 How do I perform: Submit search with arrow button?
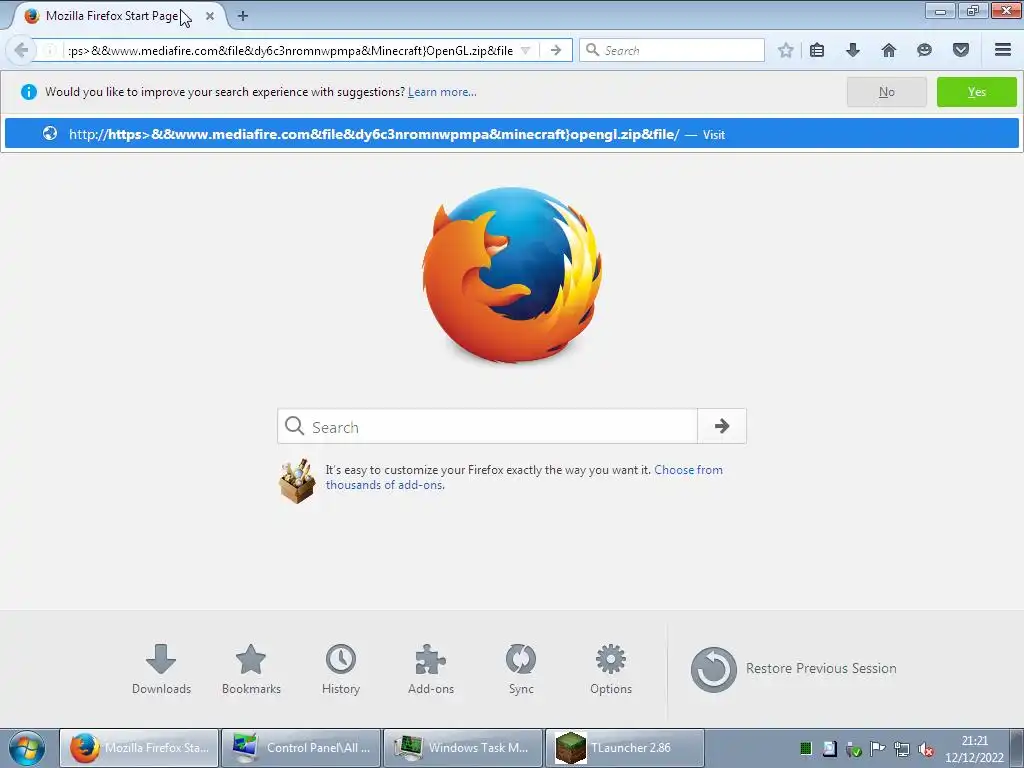[x=722, y=426]
